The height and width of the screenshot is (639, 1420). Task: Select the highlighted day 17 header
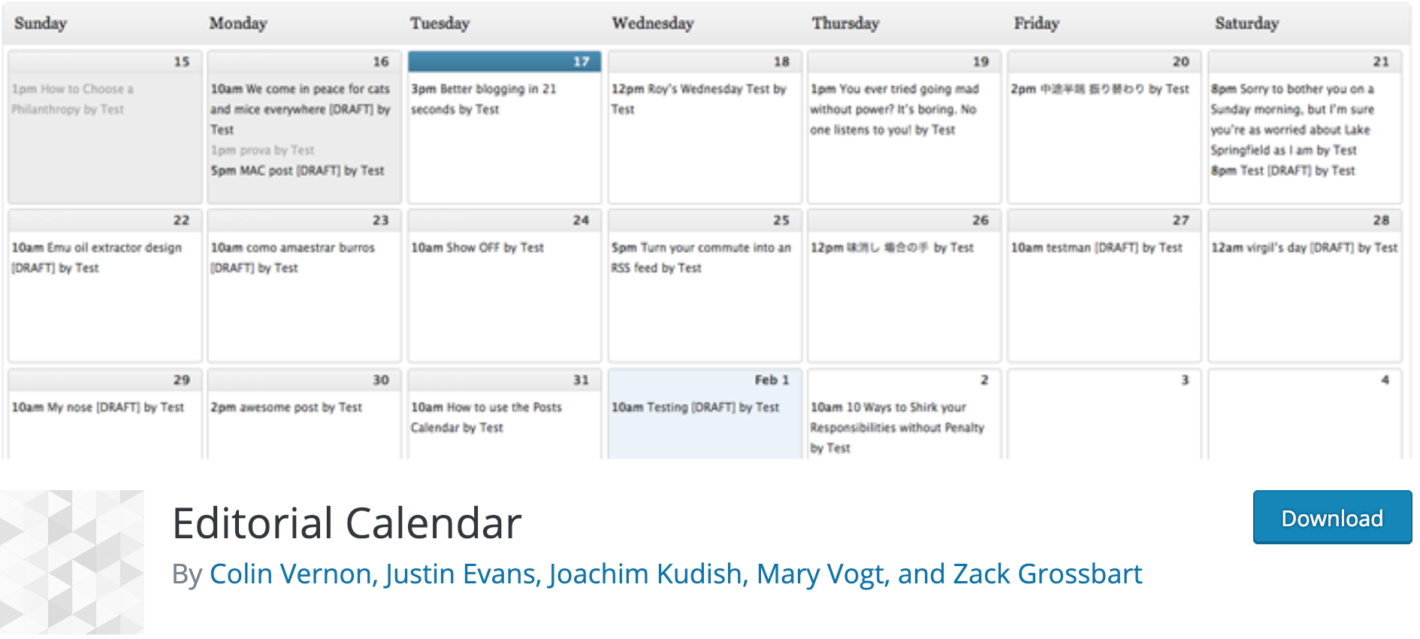click(x=504, y=62)
